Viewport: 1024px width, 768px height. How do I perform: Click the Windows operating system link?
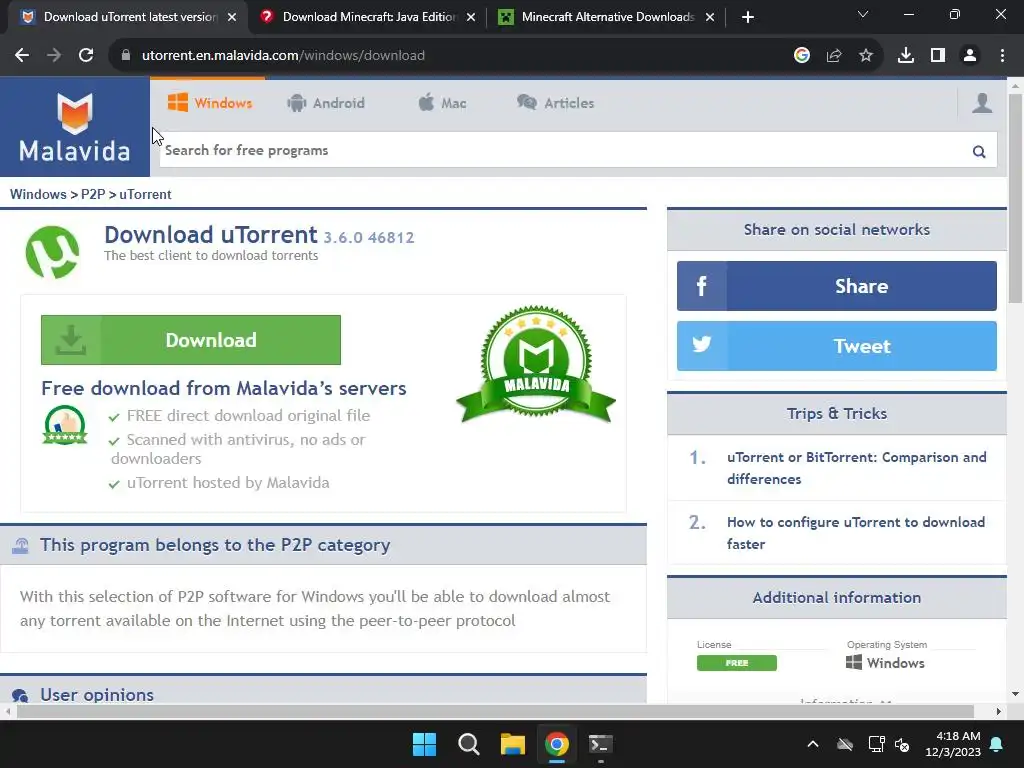click(885, 663)
